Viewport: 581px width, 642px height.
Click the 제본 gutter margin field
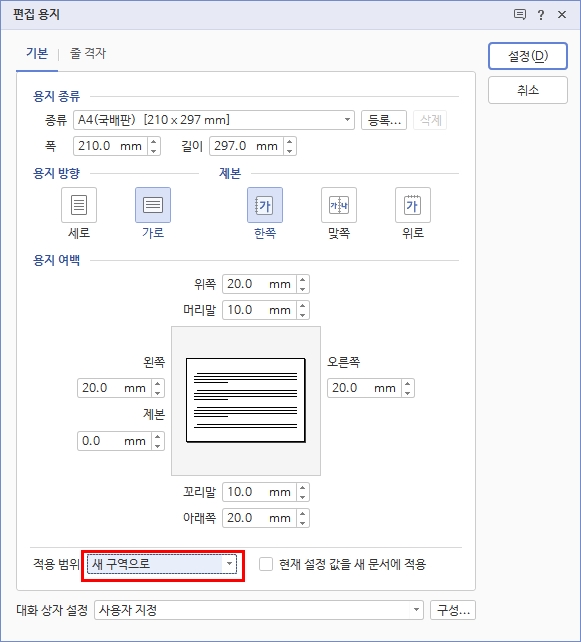point(115,441)
